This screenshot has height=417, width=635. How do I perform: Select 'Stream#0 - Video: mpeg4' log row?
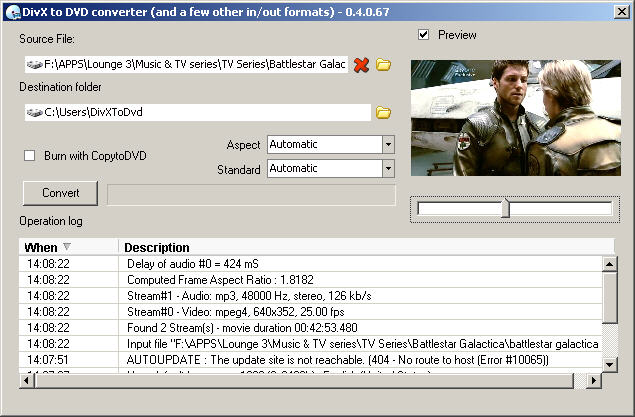[311, 312]
